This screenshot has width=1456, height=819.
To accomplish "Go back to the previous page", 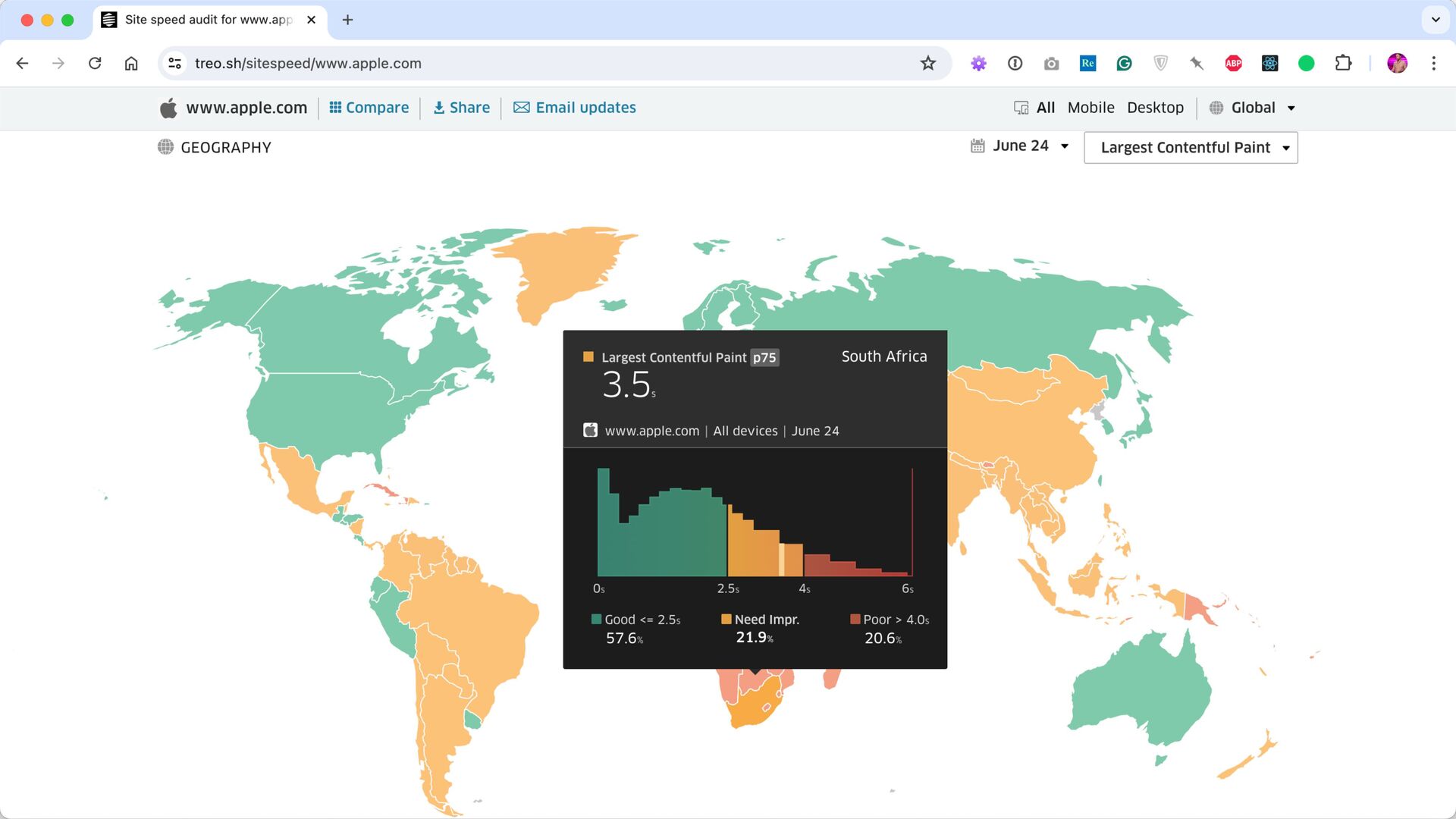I will coord(22,64).
